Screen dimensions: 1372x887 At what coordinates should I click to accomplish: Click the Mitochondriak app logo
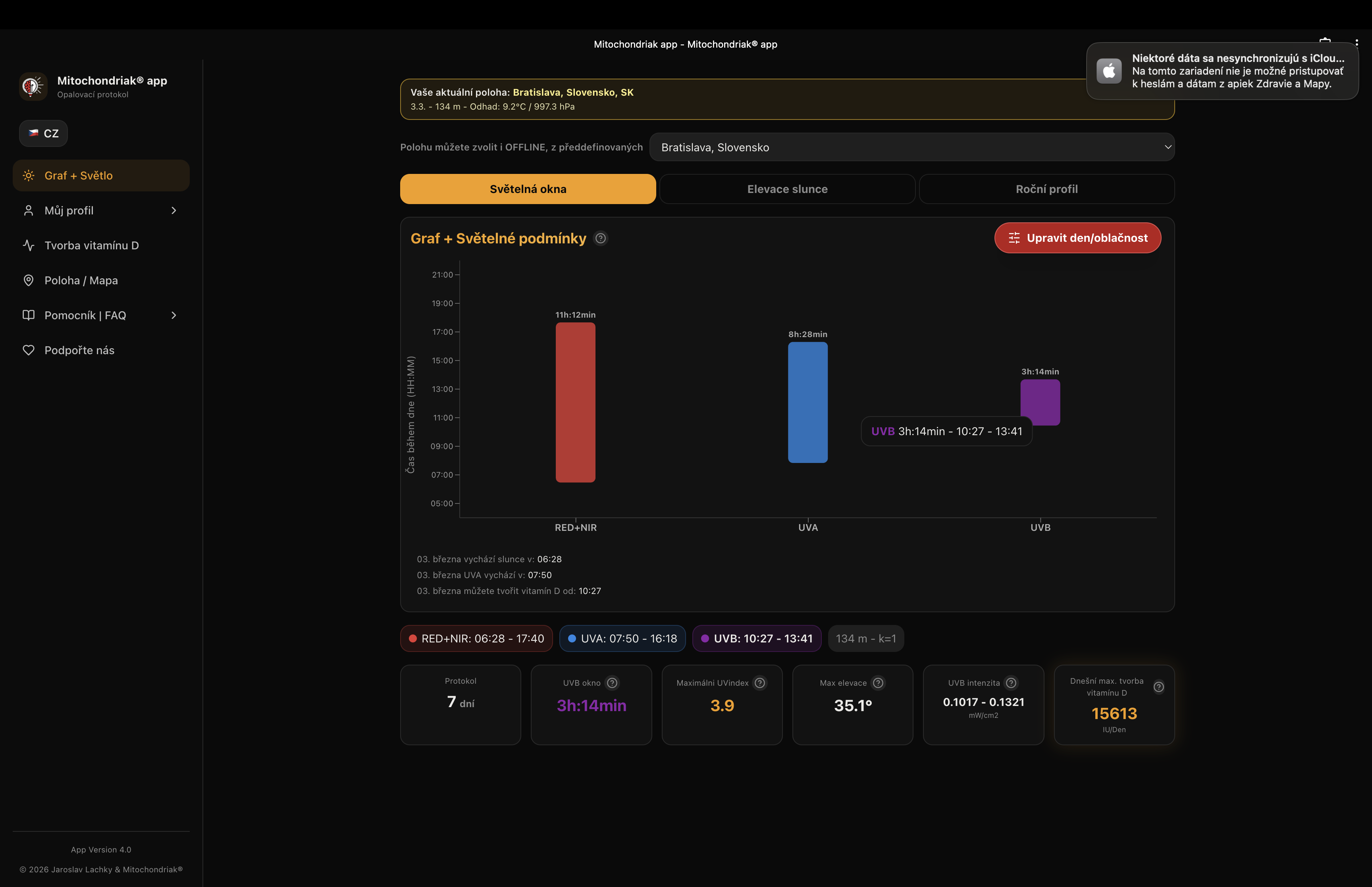33,87
